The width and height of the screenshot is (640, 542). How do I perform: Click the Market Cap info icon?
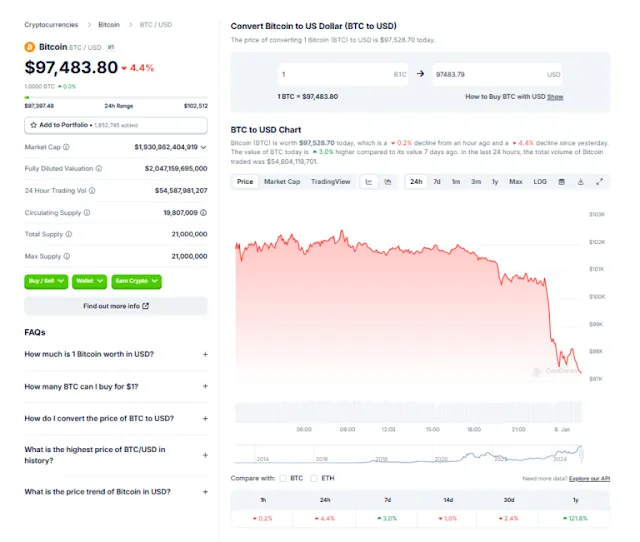(x=66, y=147)
